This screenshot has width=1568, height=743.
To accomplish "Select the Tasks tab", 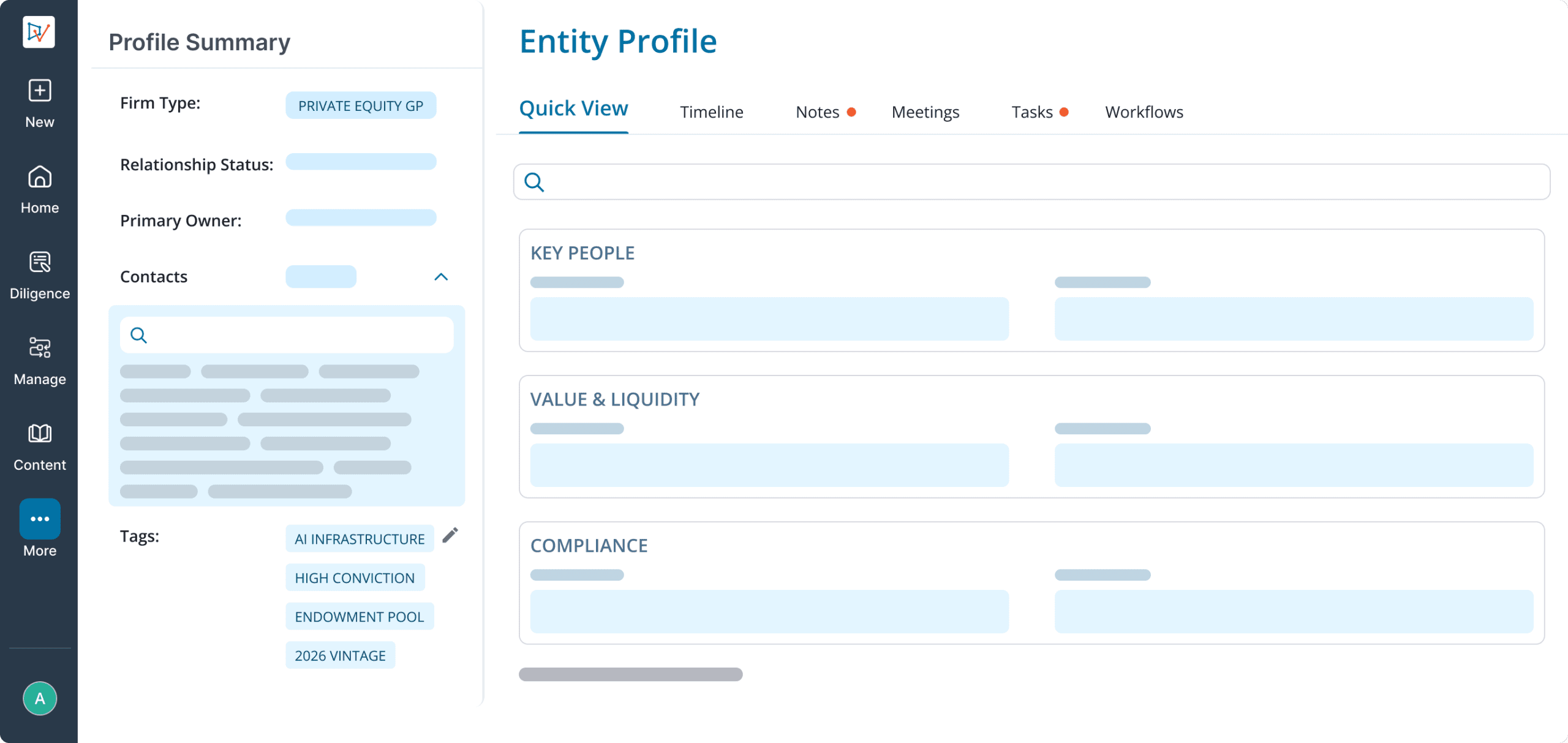I will pos(1032,112).
